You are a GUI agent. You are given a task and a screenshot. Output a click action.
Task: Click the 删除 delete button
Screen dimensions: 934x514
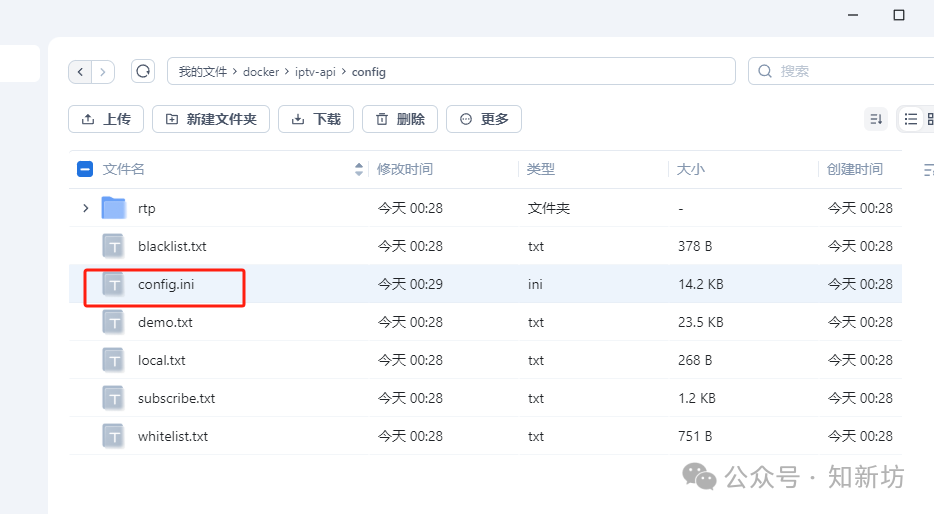pos(400,119)
